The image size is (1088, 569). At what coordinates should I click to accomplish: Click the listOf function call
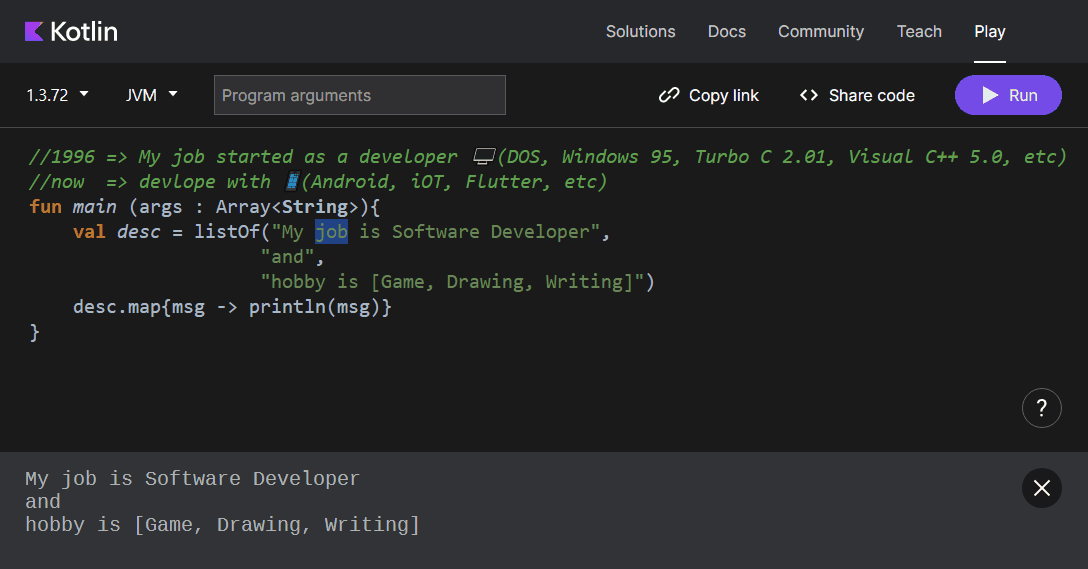[x=227, y=232]
